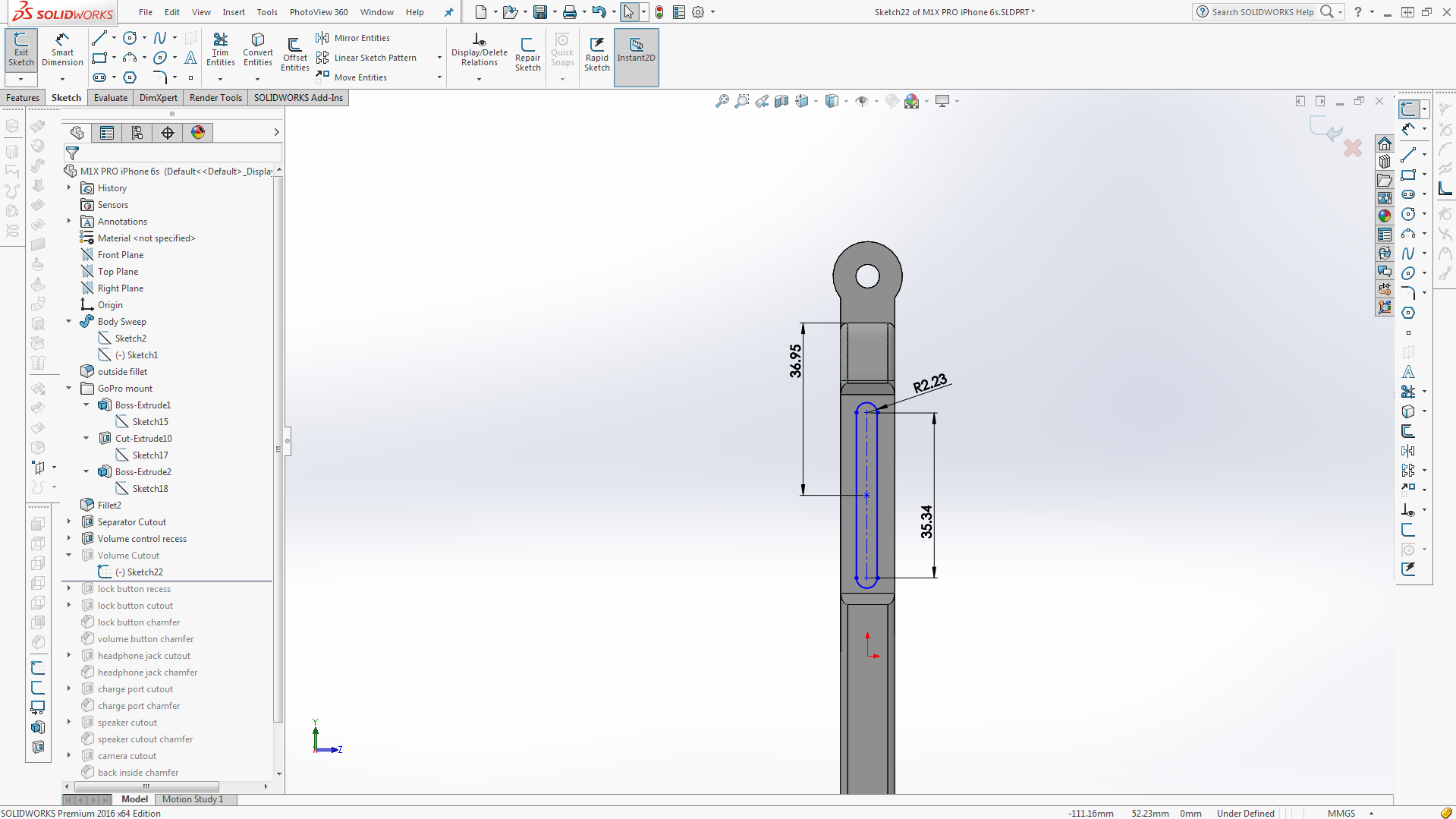Select the Offset Entities tool

[294, 54]
